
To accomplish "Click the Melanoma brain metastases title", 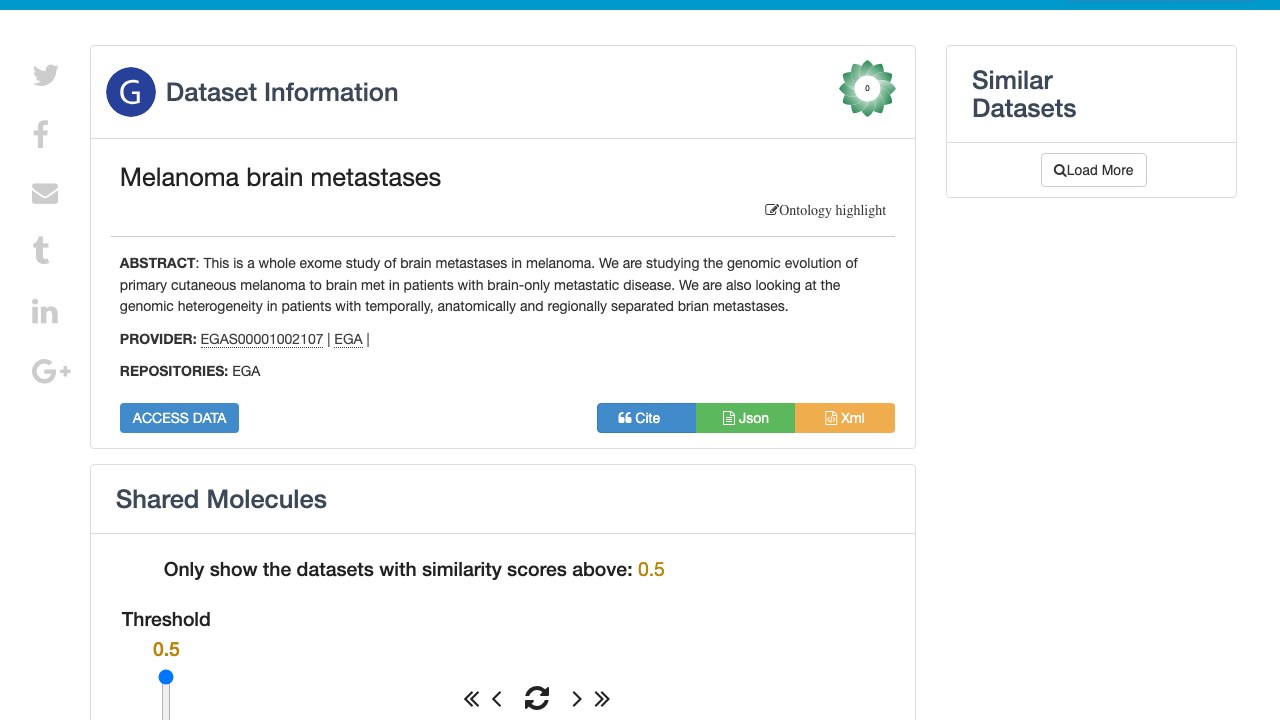I will click(x=280, y=177).
